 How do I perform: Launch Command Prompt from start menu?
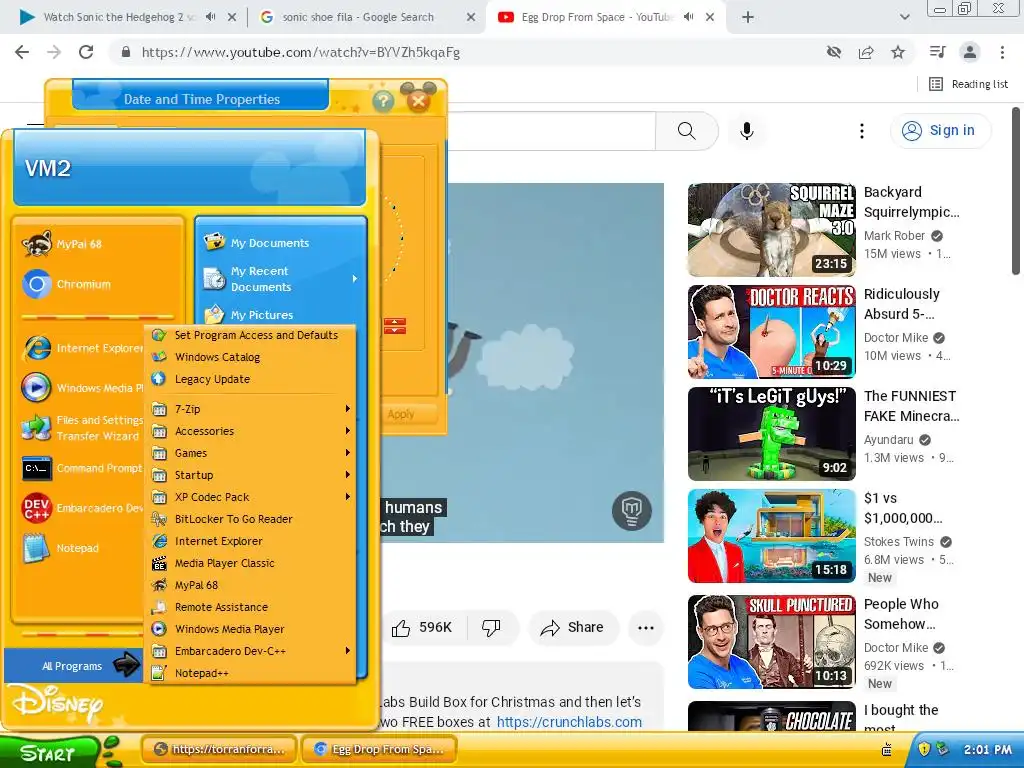pyautogui.click(x=82, y=468)
